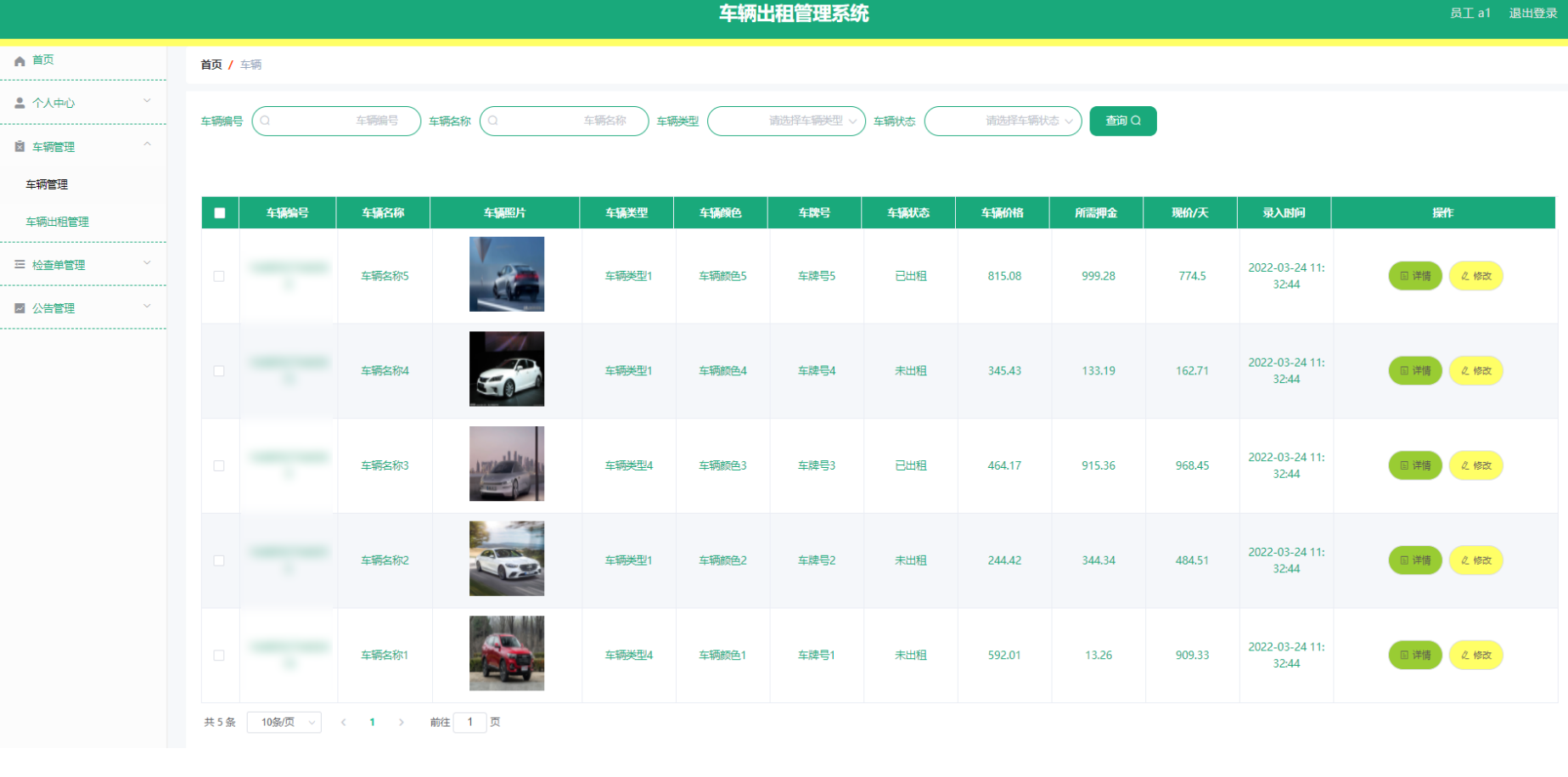Screen dimensions: 1568x777
Task: Check the row for 车辆名称4
Action: (x=219, y=371)
